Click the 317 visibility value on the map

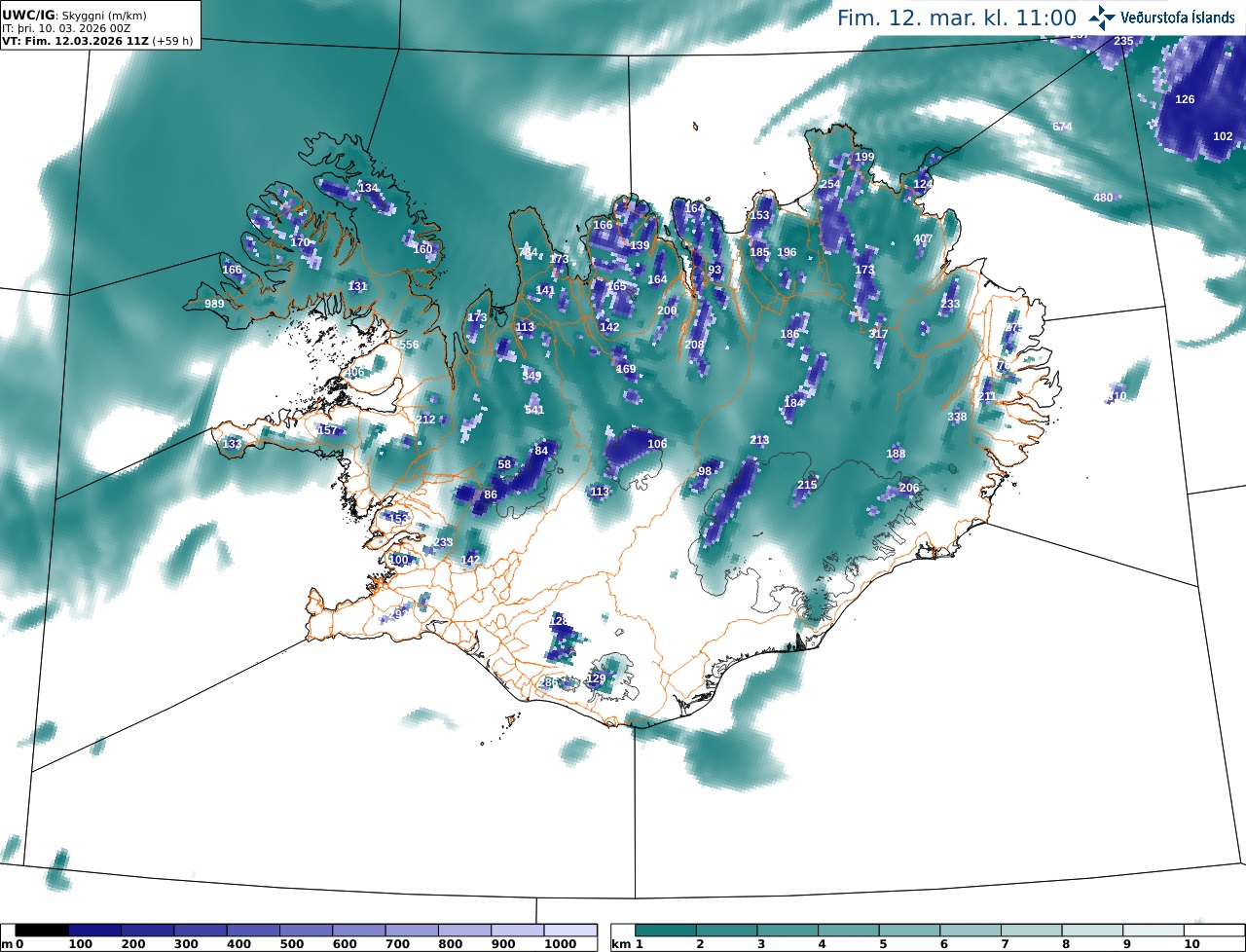[878, 335]
